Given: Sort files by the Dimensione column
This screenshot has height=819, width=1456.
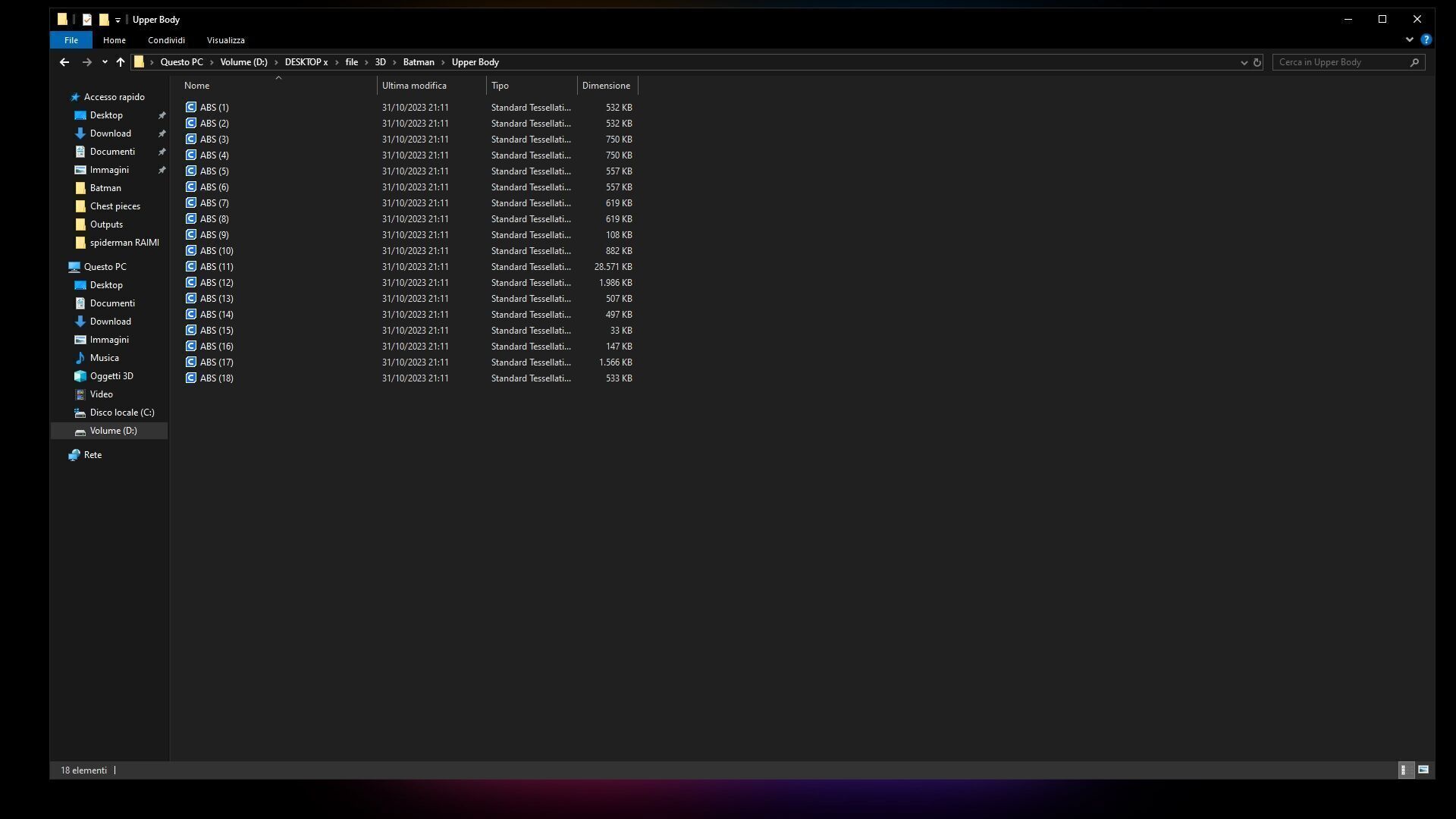Looking at the screenshot, I should [x=606, y=86].
